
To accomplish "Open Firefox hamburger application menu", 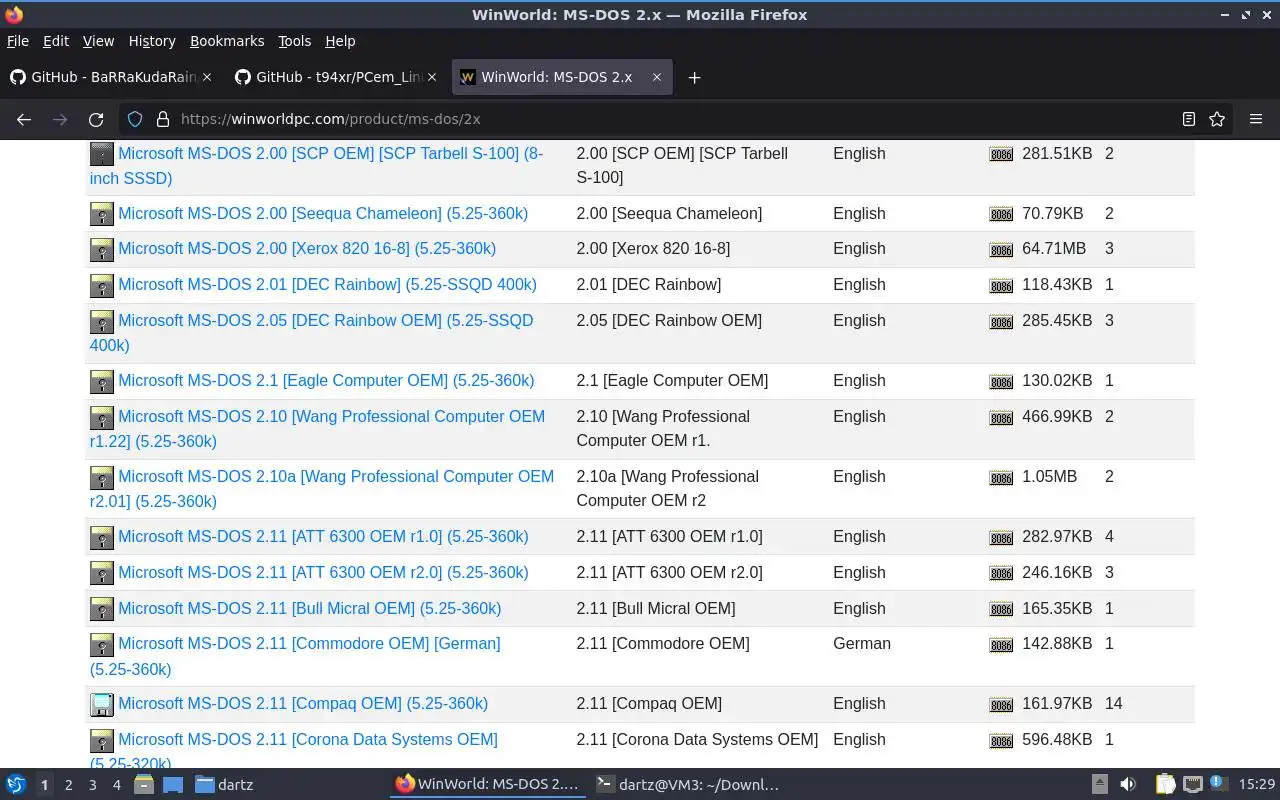I will click(x=1256, y=119).
